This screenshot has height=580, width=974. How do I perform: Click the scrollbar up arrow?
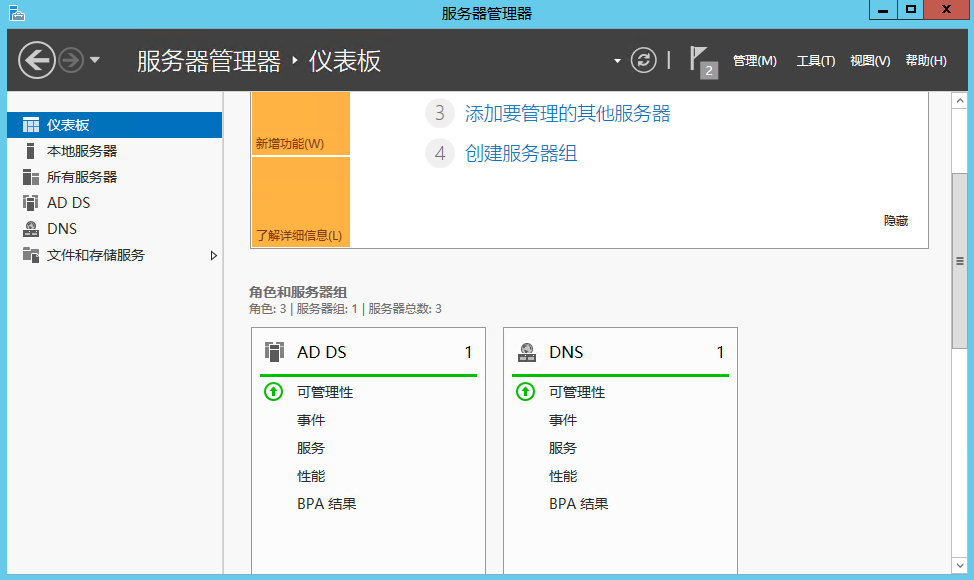pyautogui.click(x=960, y=100)
